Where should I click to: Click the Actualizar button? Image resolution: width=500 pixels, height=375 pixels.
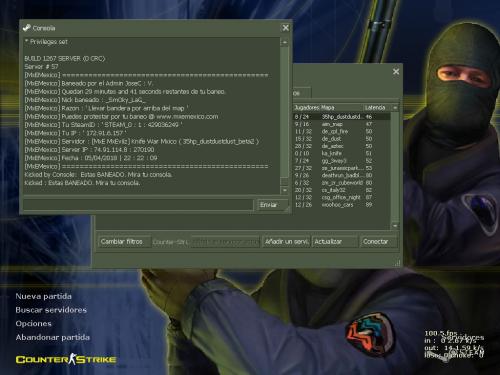(334, 242)
